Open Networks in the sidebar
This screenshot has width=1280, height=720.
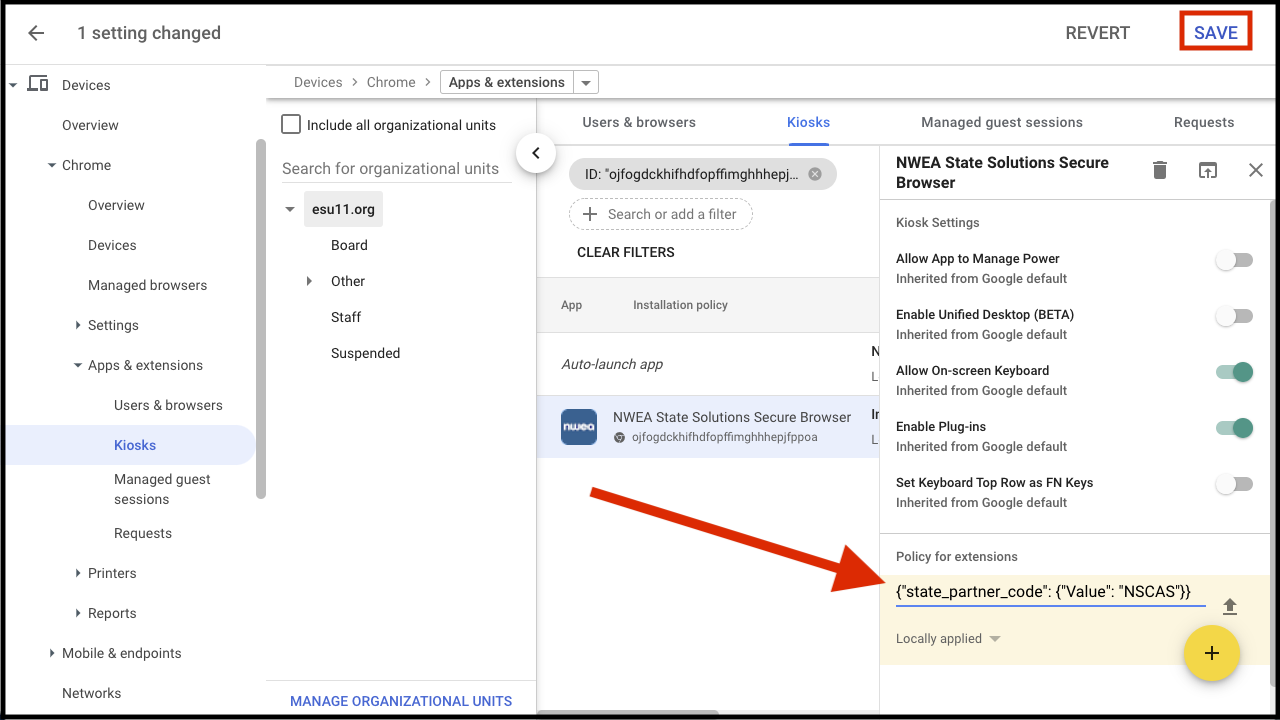(x=91, y=693)
